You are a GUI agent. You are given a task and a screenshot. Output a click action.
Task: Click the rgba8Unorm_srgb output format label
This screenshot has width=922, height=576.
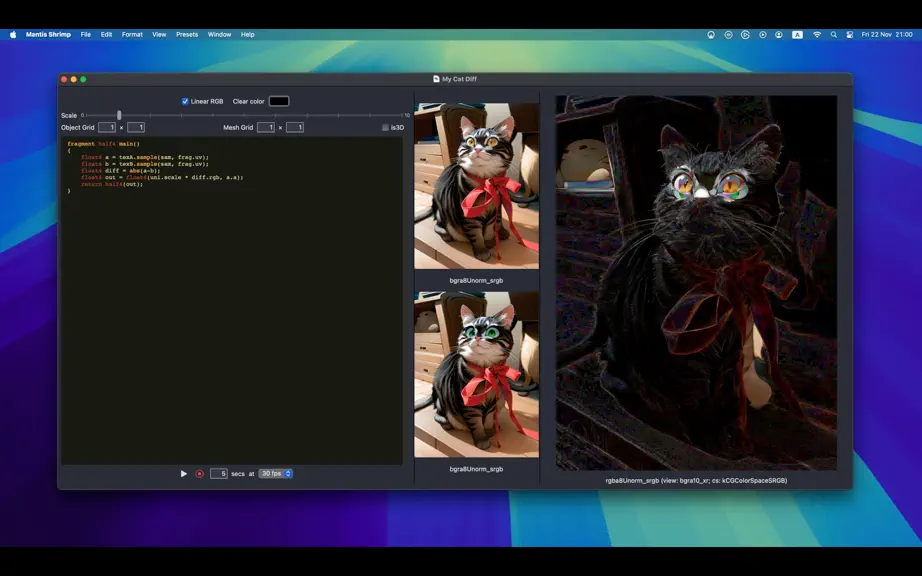(x=696, y=481)
